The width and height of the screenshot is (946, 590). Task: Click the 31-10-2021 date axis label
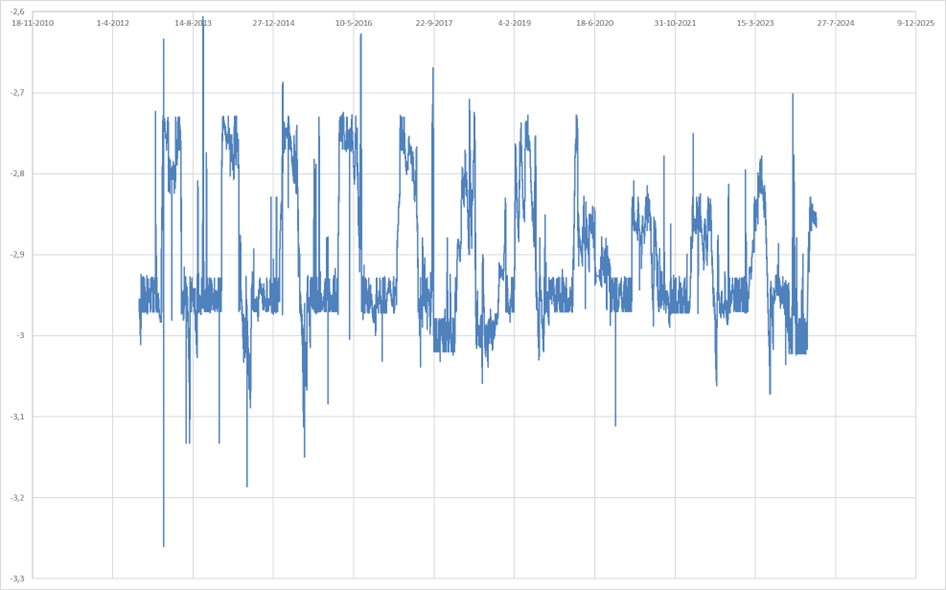coord(675,22)
